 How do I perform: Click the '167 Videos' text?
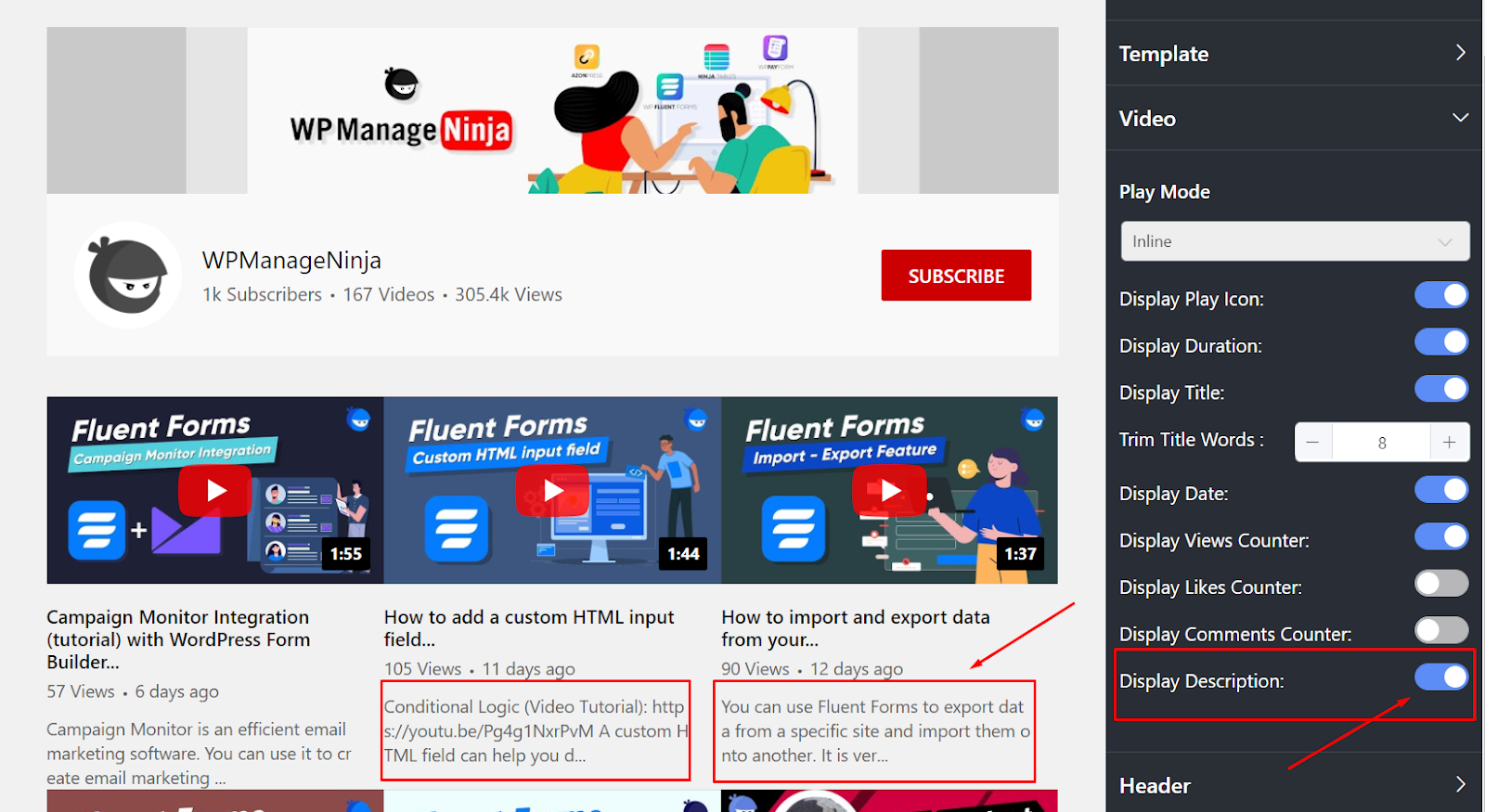[x=389, y=294]
